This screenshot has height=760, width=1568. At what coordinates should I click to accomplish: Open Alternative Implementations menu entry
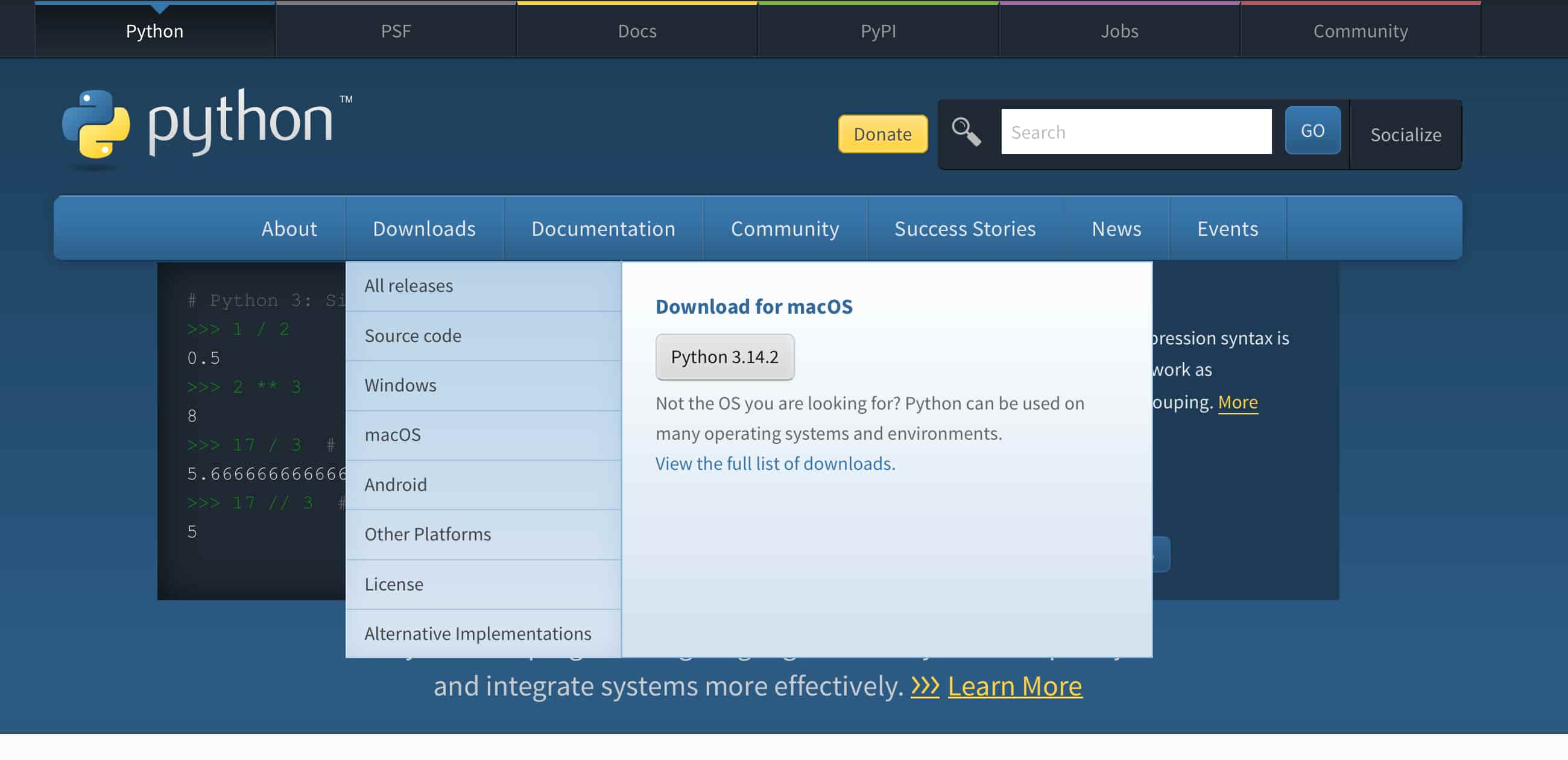[x=477, y=633]
